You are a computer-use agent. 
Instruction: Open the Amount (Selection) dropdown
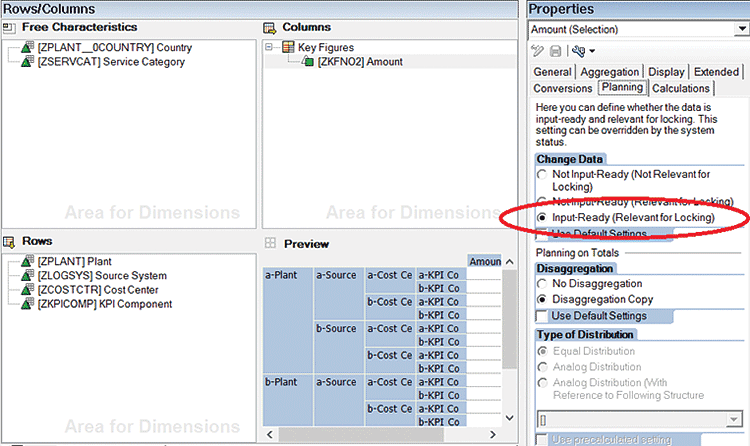pos(741,29)
